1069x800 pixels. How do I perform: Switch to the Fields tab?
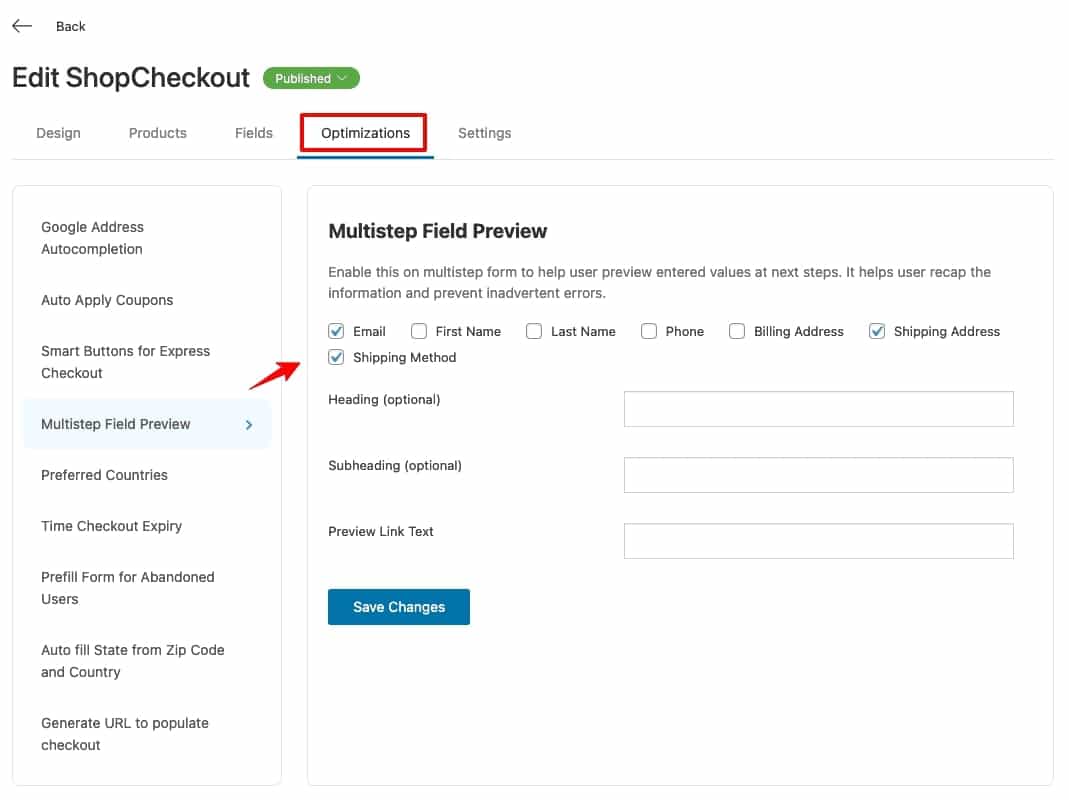(253, 132)
